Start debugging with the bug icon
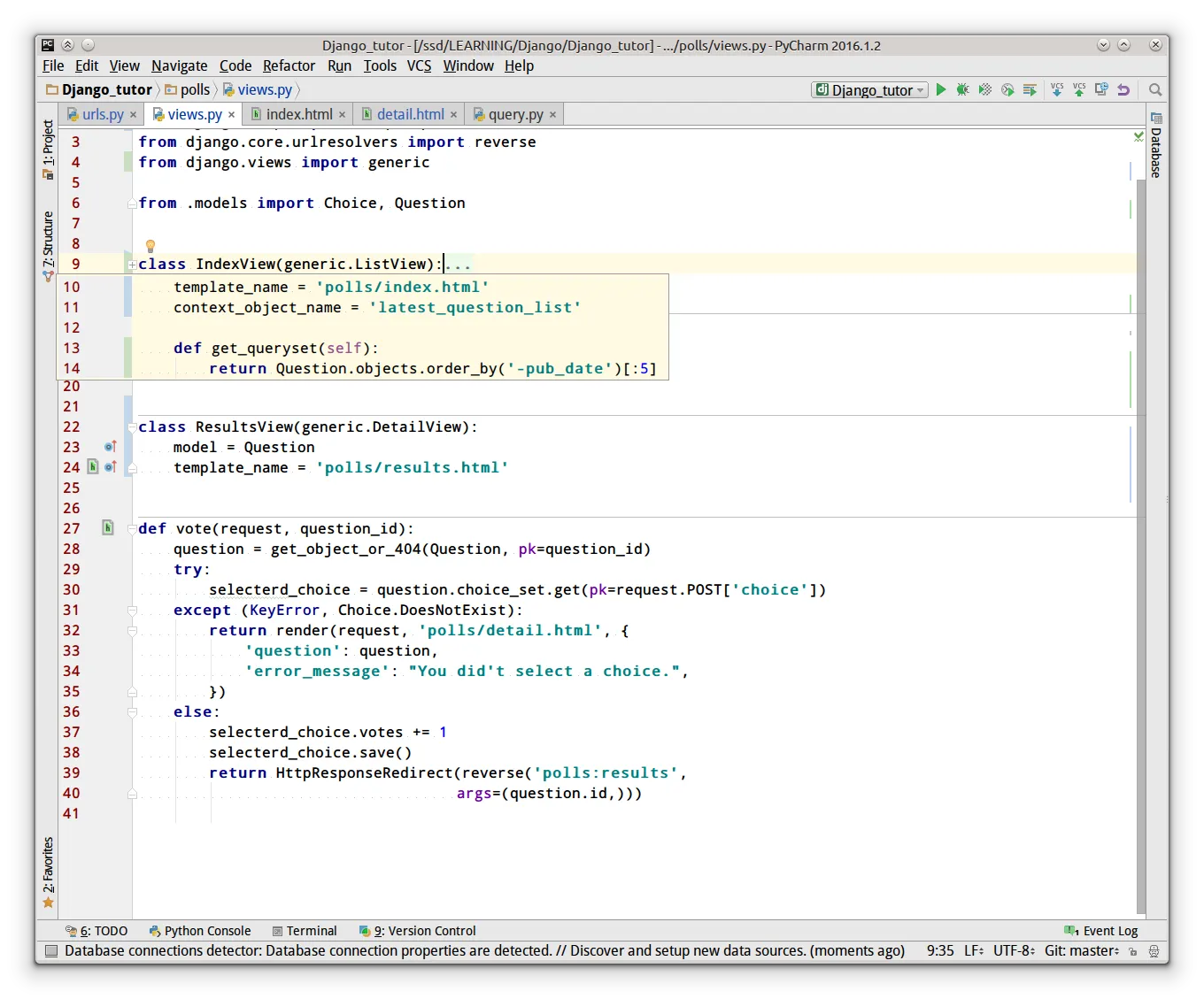 962,89
